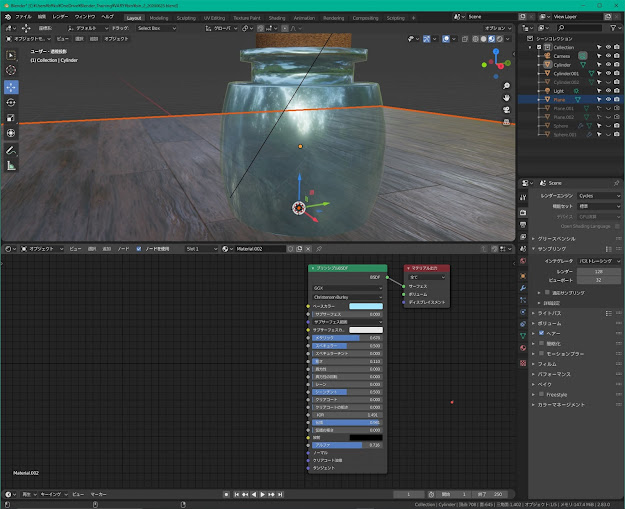Viewport: 625px width, 509px height.
Task: Open the Select Box drag dropdown
Action: [x=156, y=28]
